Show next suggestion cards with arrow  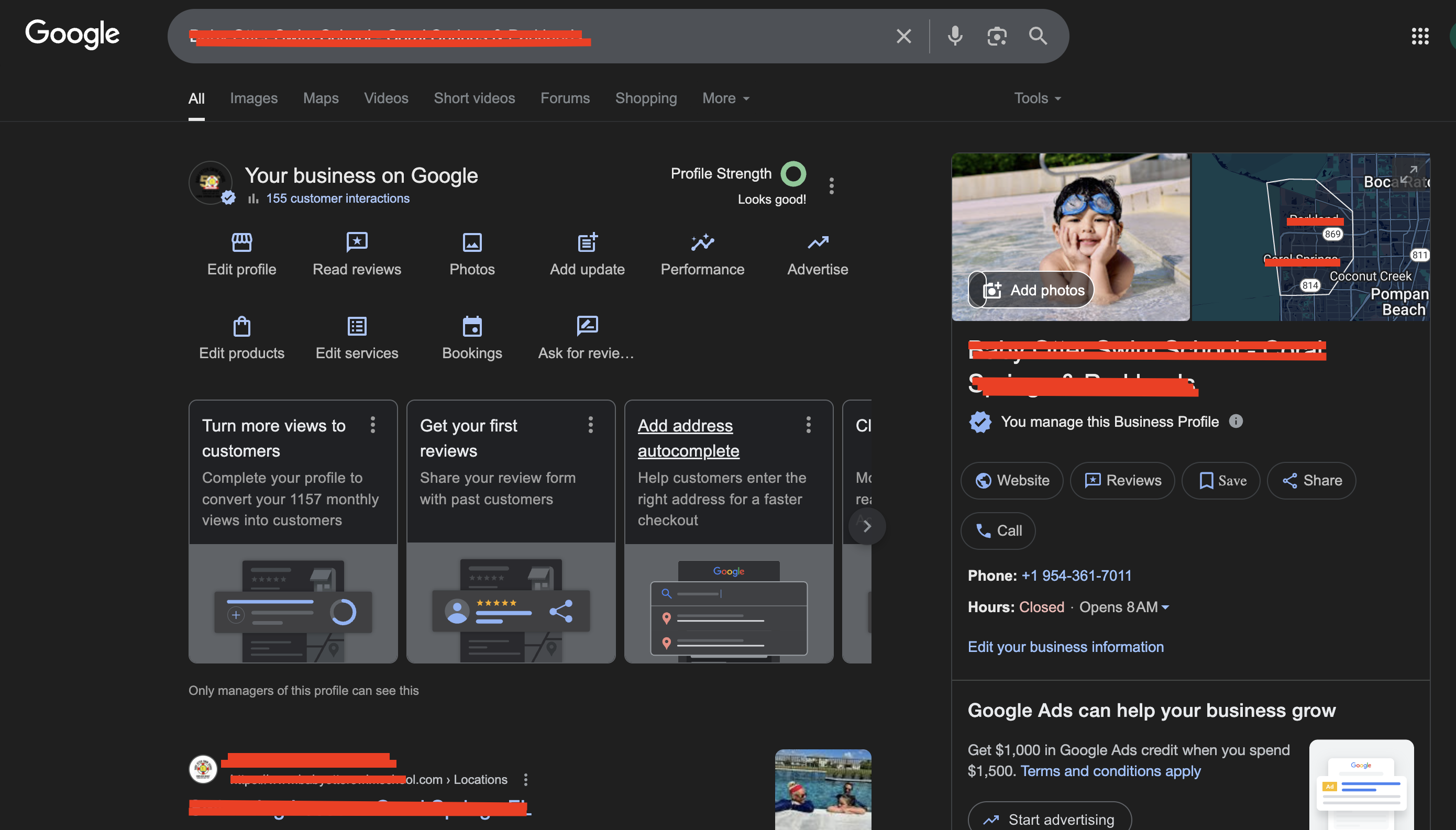(x=867, y=526)
